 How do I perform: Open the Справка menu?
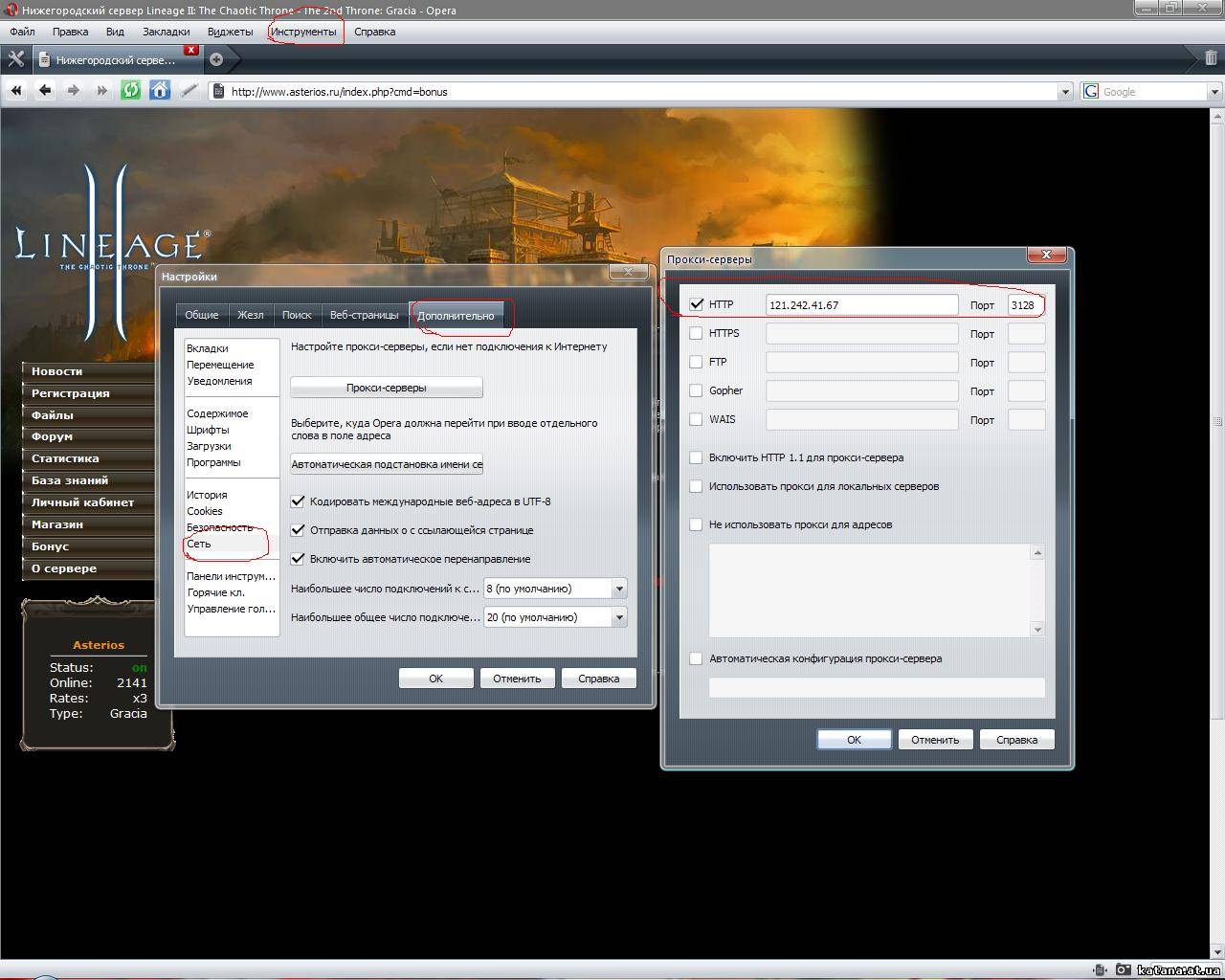pyautogui.click(x=374, y=32)
